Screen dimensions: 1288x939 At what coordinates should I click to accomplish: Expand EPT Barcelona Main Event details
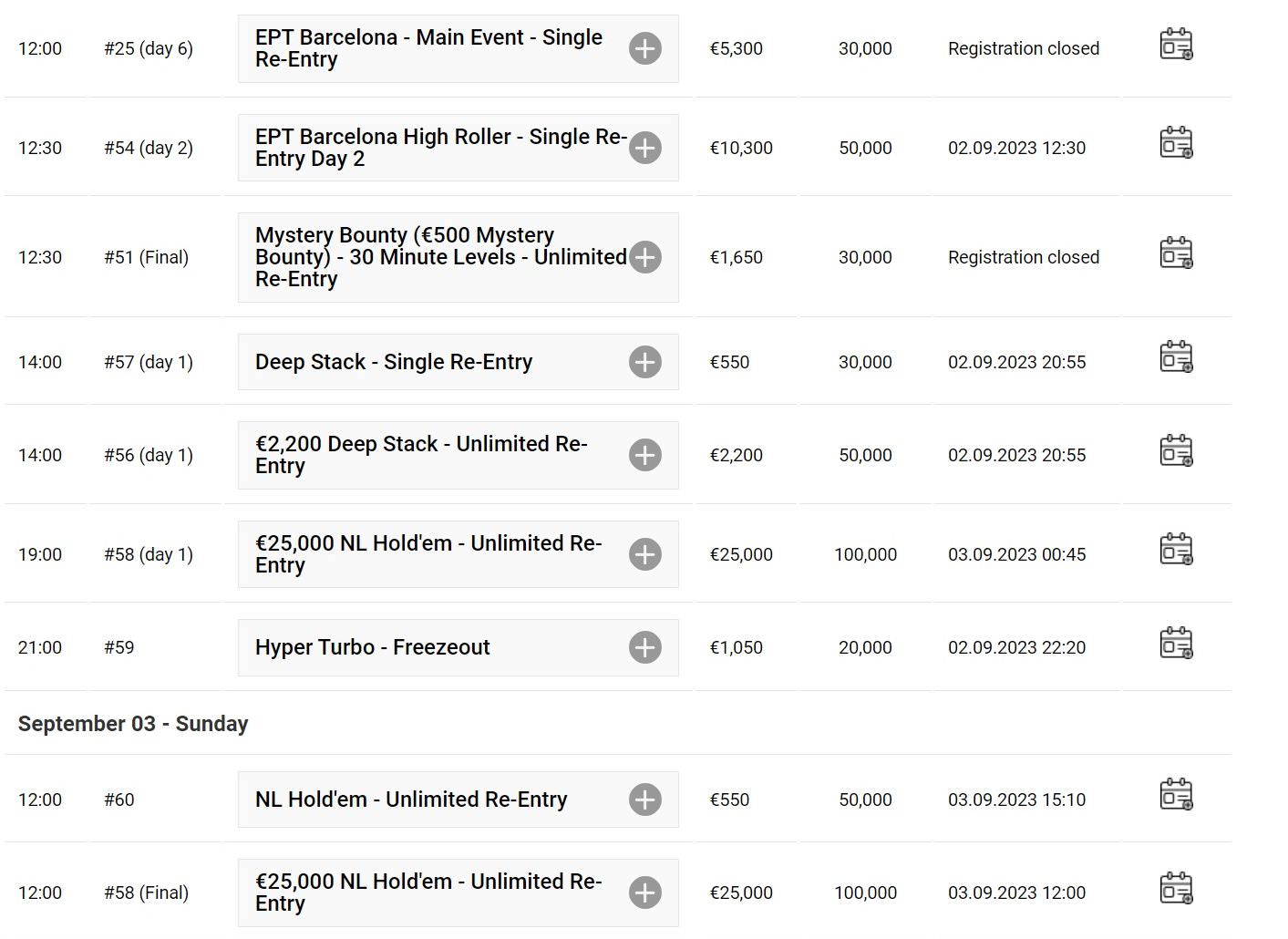coord(645,48)
